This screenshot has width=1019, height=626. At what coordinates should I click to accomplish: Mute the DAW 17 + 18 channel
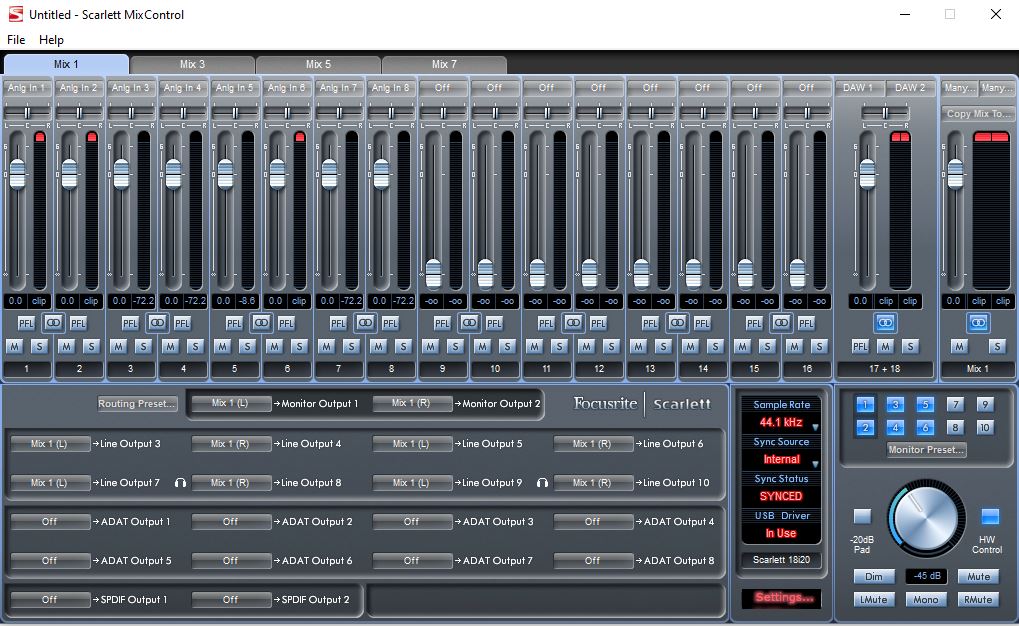tap(885, 346)
